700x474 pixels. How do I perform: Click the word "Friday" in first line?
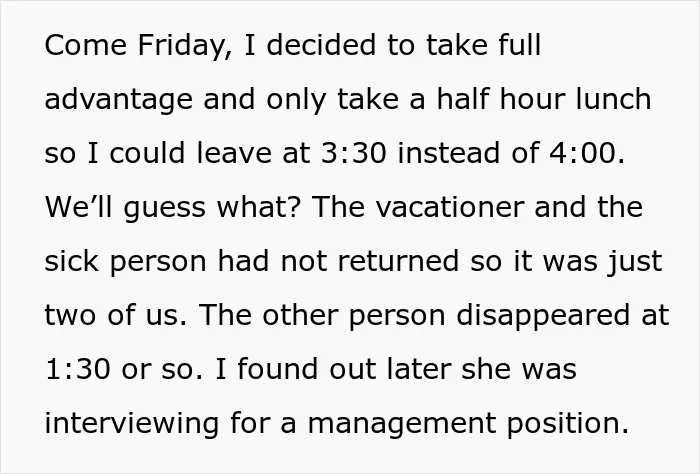(x=182, y=47)
